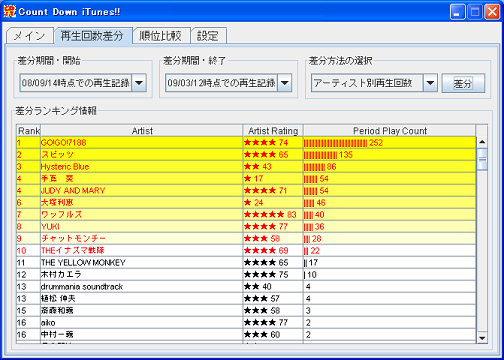Image resolution: width=504 pixels, height=360 pixels.
Task: Switch to the メイン tab
Action: [30, 36]
